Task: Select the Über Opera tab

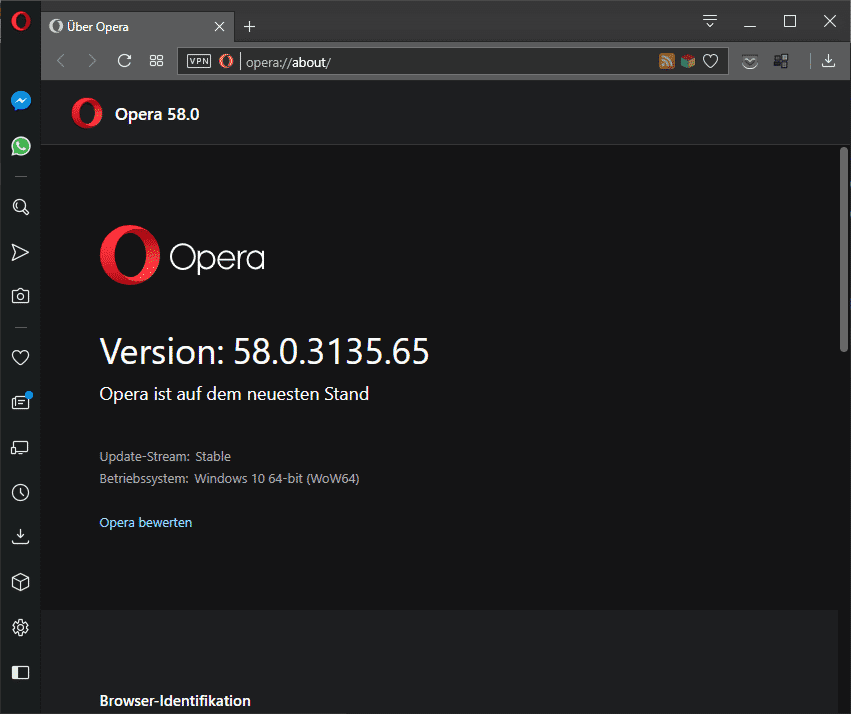Action: tap(138, 27)
